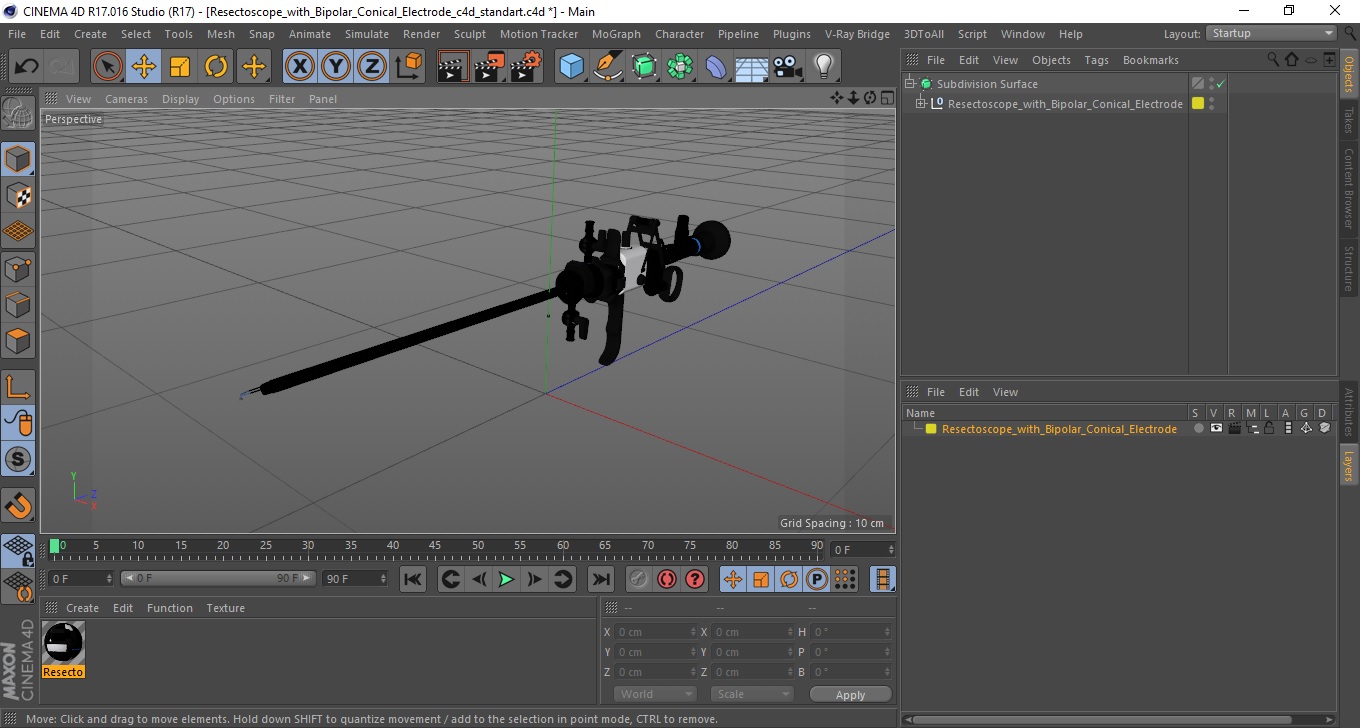
Task: Activate the Scale tool
Action: coord(180,67)
